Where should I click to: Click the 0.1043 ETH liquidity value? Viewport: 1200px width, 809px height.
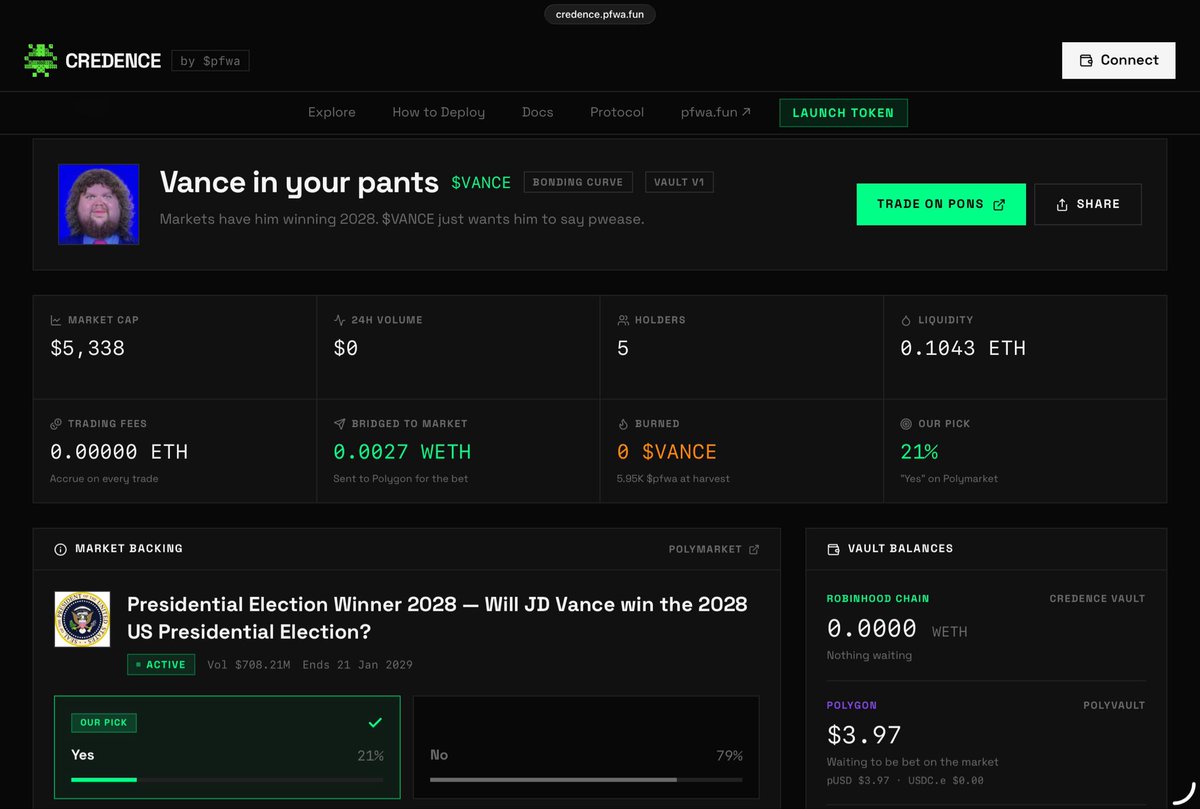click(x=963, y=349)
